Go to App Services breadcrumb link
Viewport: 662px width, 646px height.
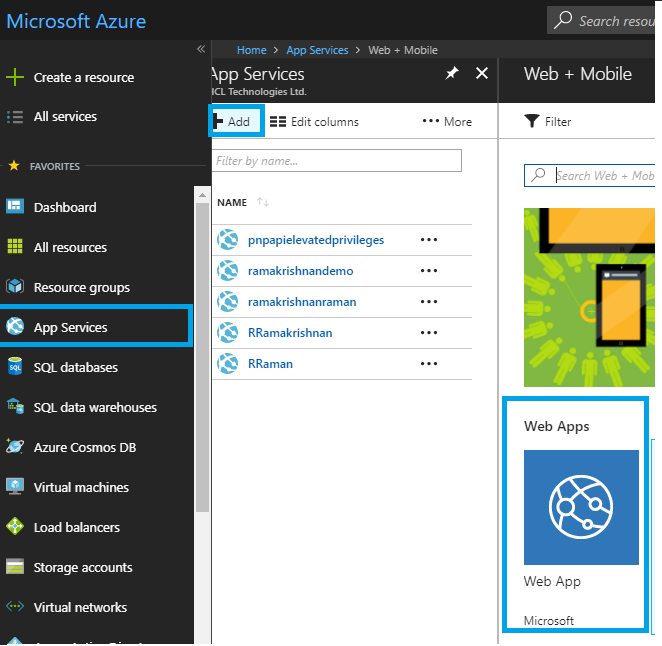(x=317, y=50)
